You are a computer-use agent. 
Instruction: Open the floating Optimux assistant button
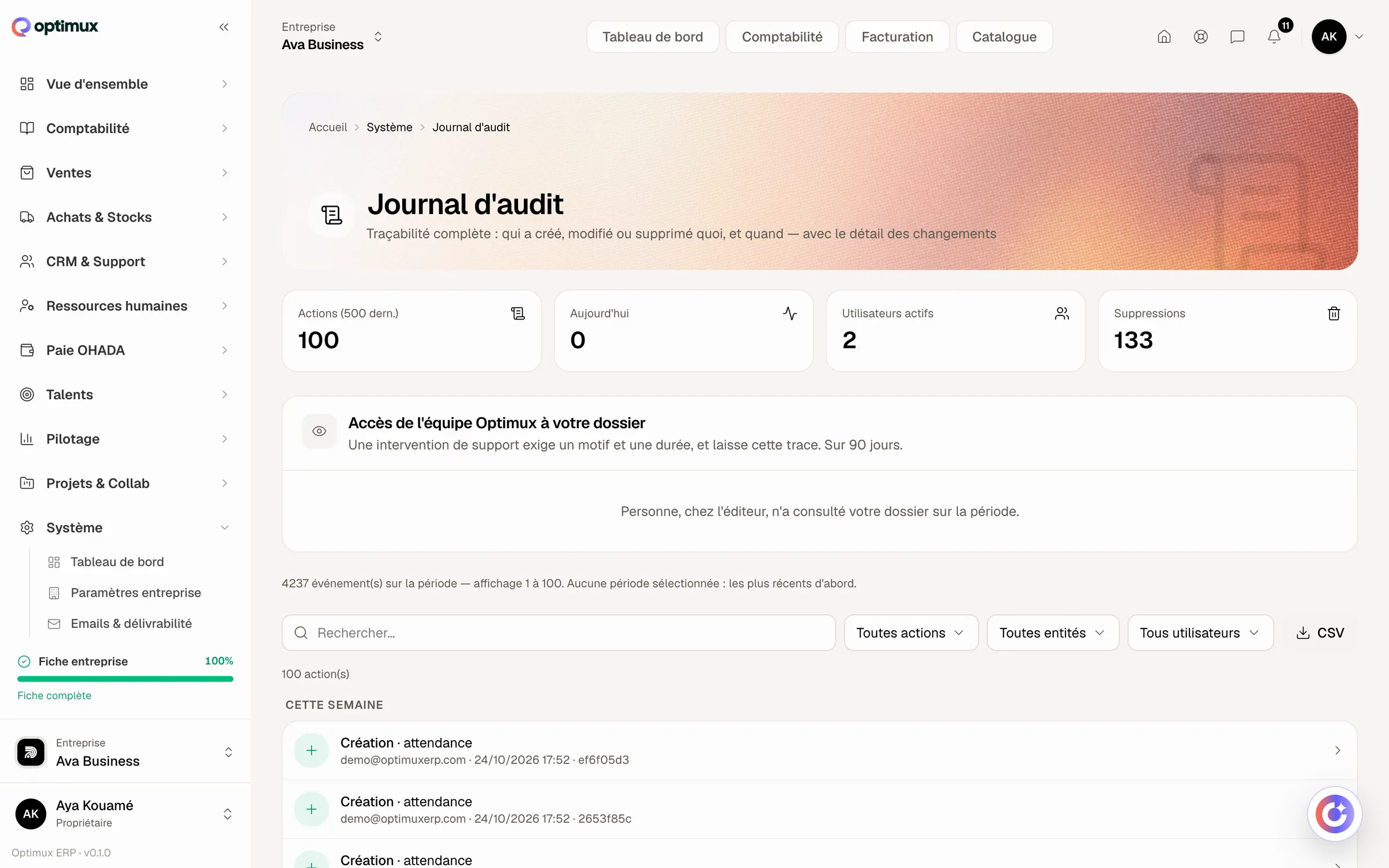pyautogui.click(x=1335, y=814)
